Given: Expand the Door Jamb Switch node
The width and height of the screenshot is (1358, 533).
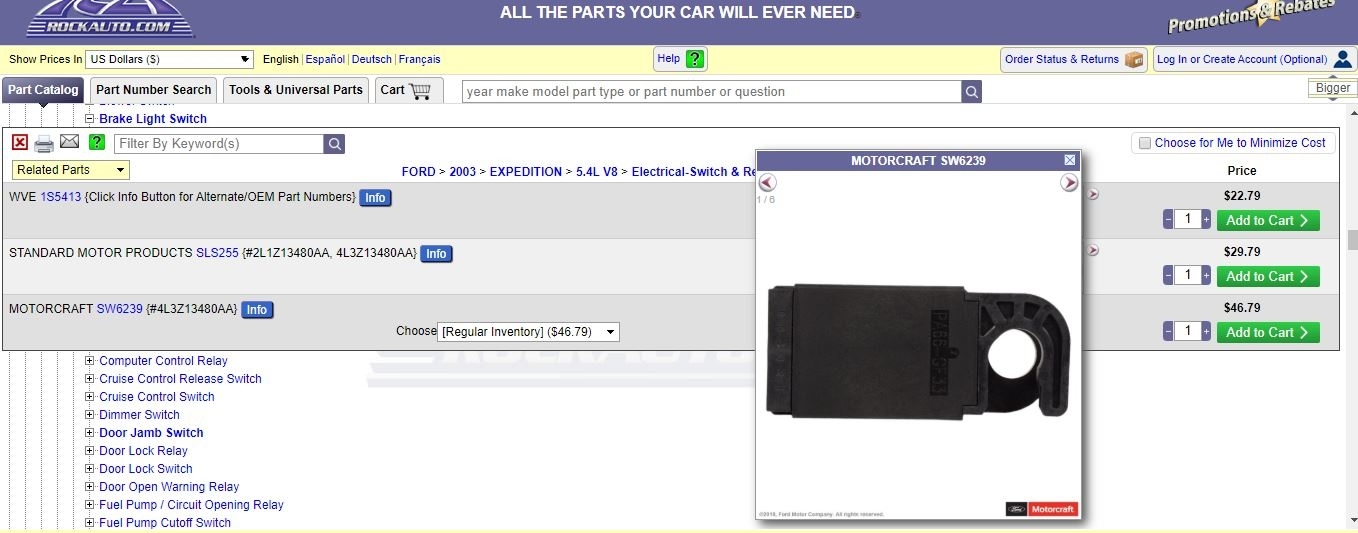Looking at the screenshot, I should (x=89, y=433).
